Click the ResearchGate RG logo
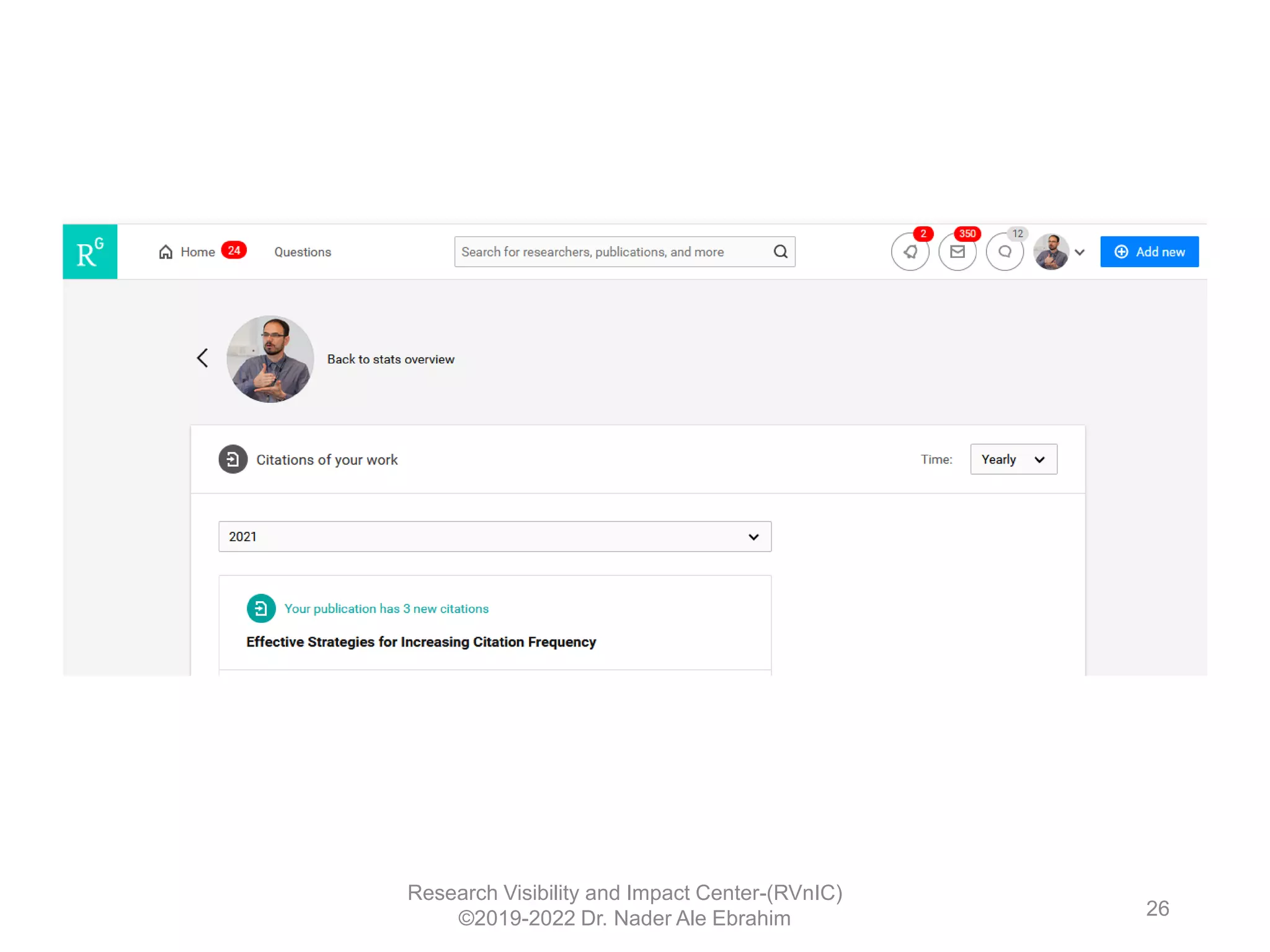Screen dimensions: 1270x952 (x=90, y=252)
